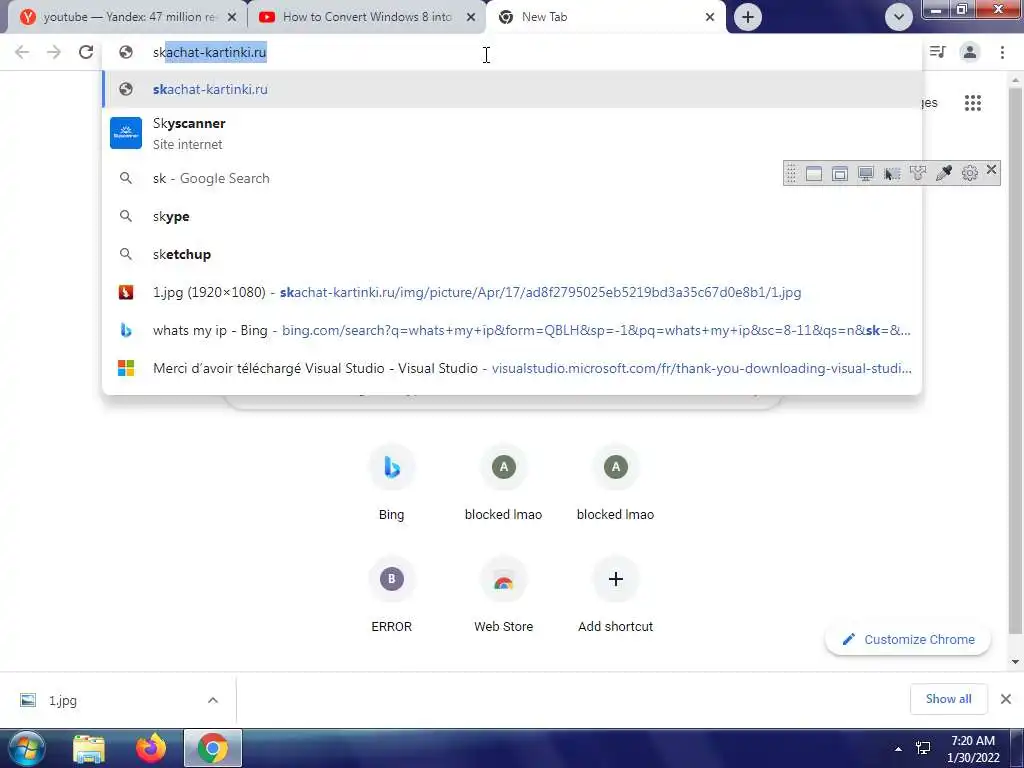Choose the Skyscanner site suggestion
The image size is (1024, 768).
coord(512,133)
